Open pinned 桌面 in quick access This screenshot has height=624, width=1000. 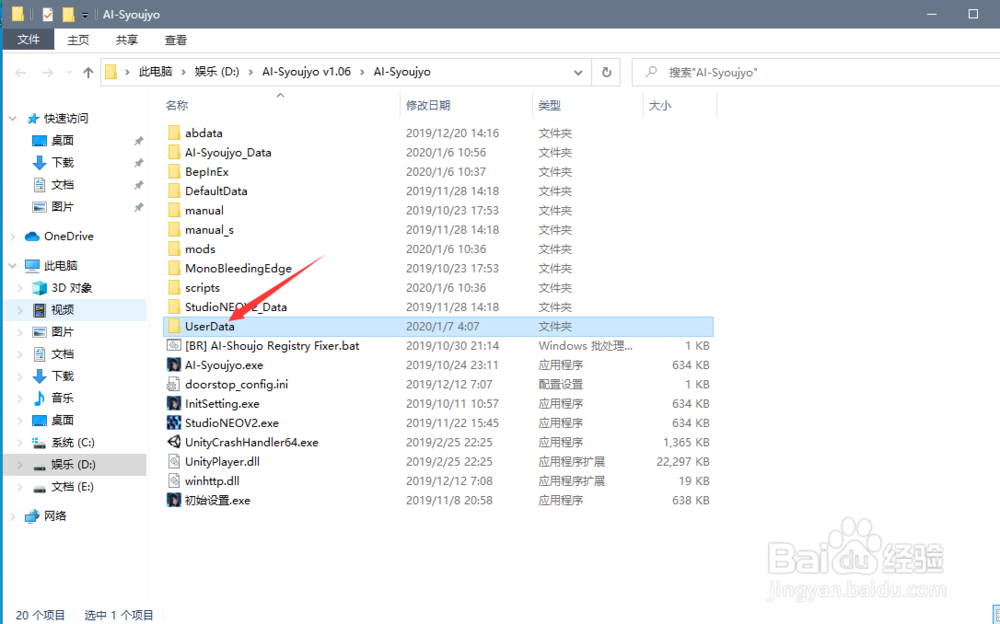tap(62, 140)
